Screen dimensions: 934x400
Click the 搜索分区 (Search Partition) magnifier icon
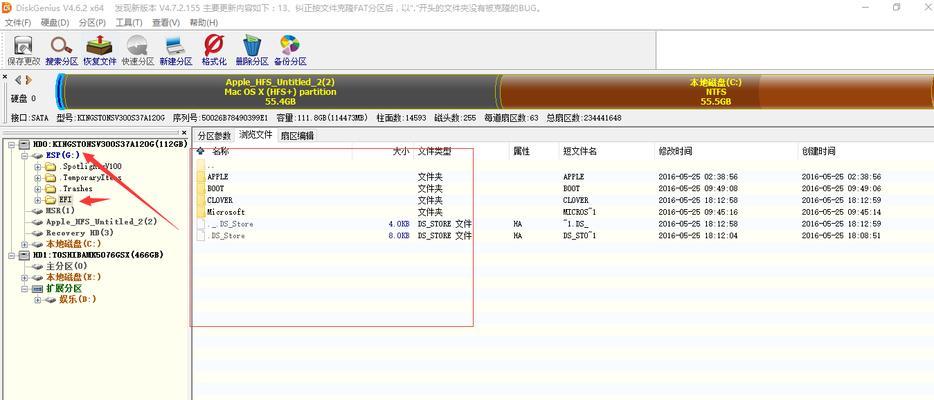point(61,45)
